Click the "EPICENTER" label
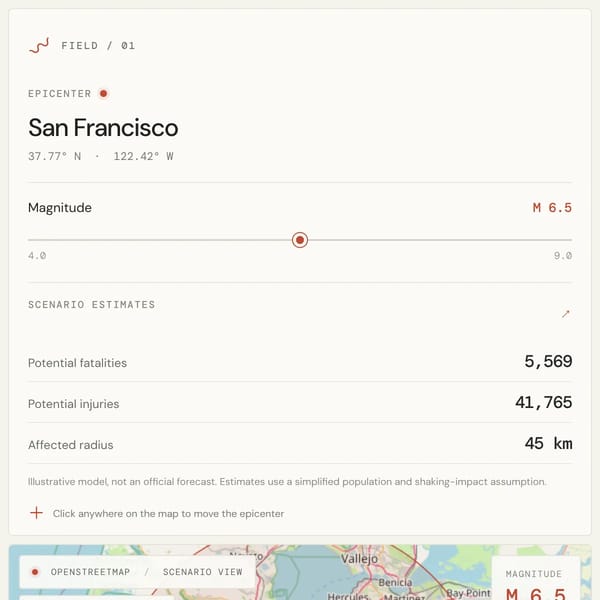The width and height of the screenshot is (600, 600). coord(60,94)
